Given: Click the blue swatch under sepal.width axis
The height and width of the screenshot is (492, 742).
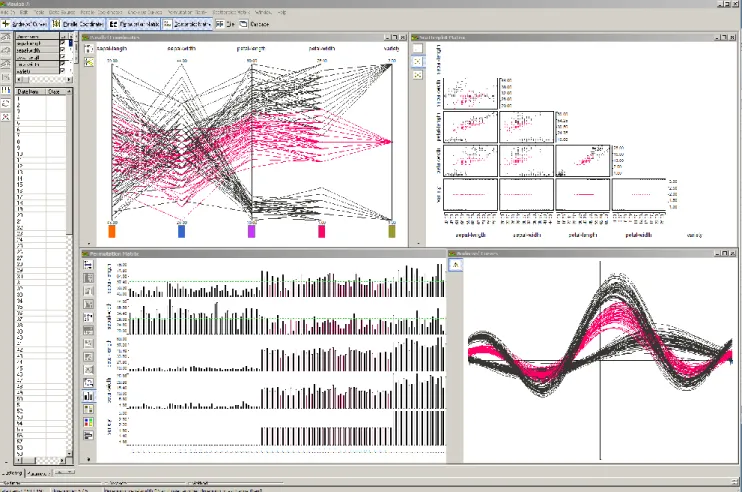Looking at the screenshot, I should [x=181, y=231].
